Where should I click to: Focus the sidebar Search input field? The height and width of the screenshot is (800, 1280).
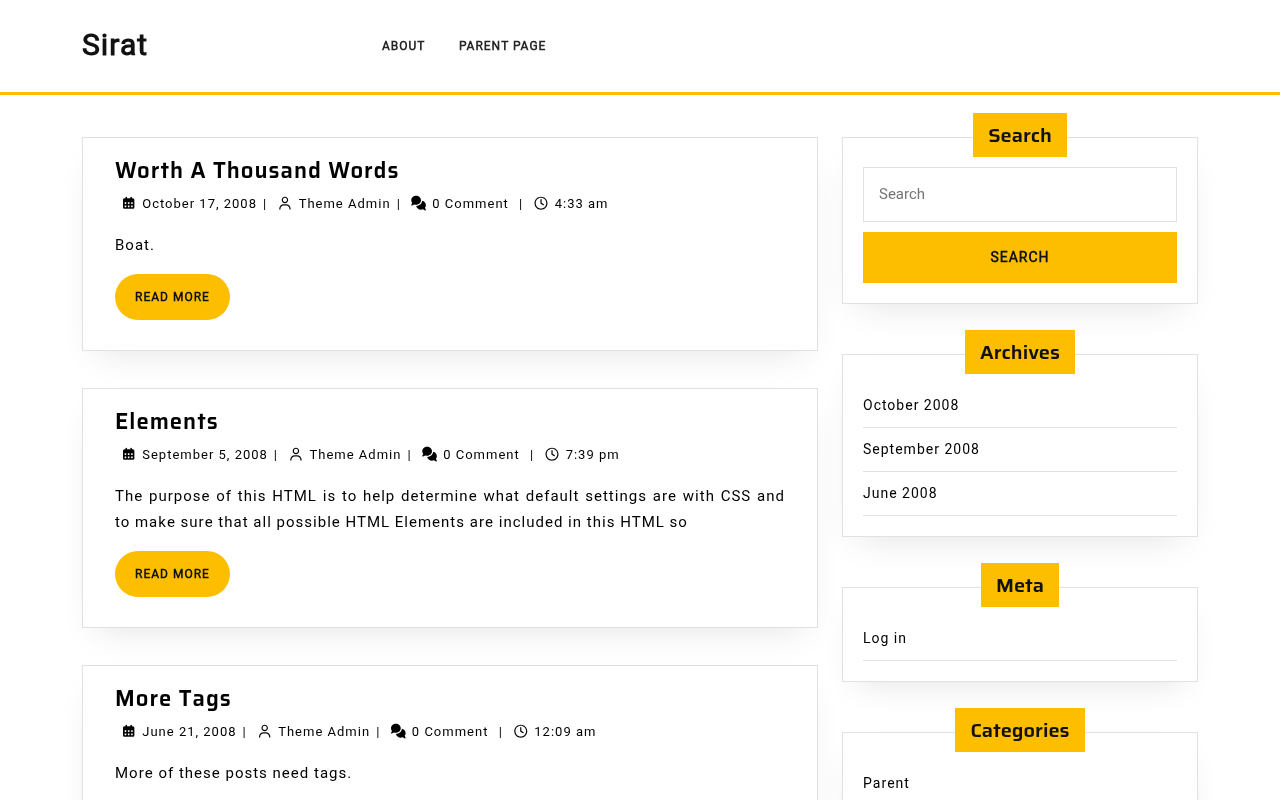point(1020,194)
